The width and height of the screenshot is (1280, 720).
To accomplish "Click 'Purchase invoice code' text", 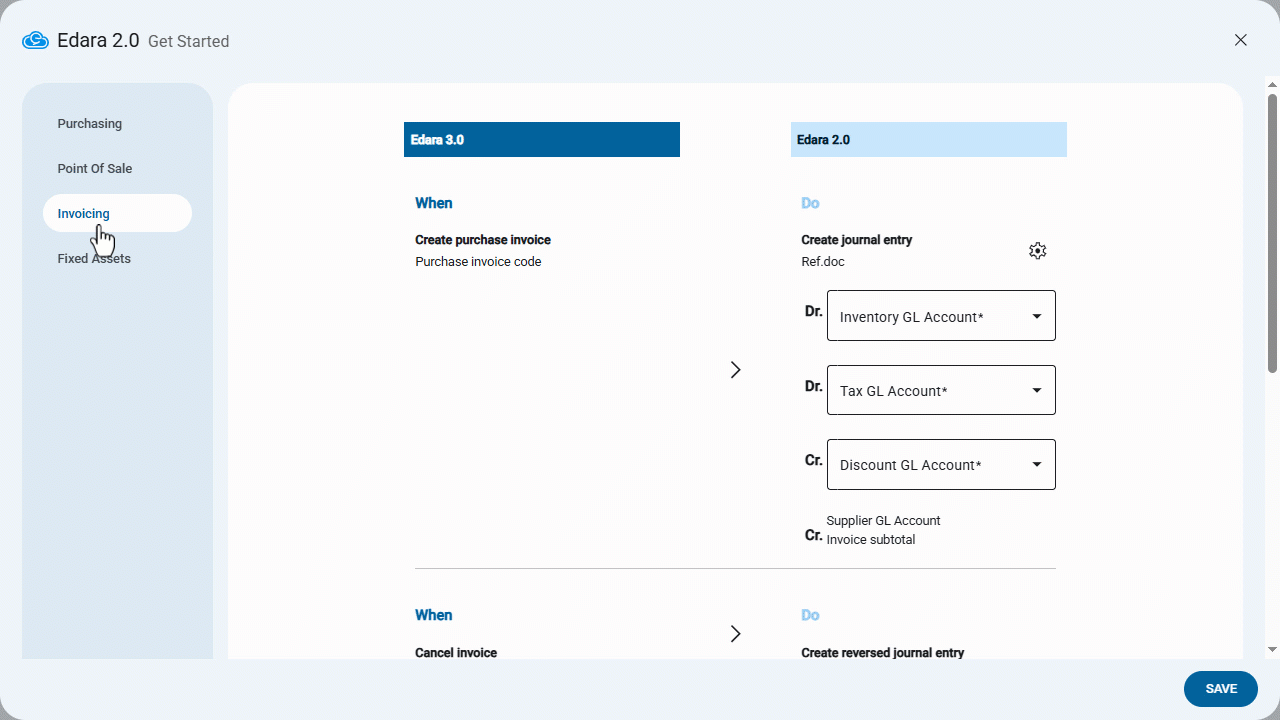I will pos(478,262).
